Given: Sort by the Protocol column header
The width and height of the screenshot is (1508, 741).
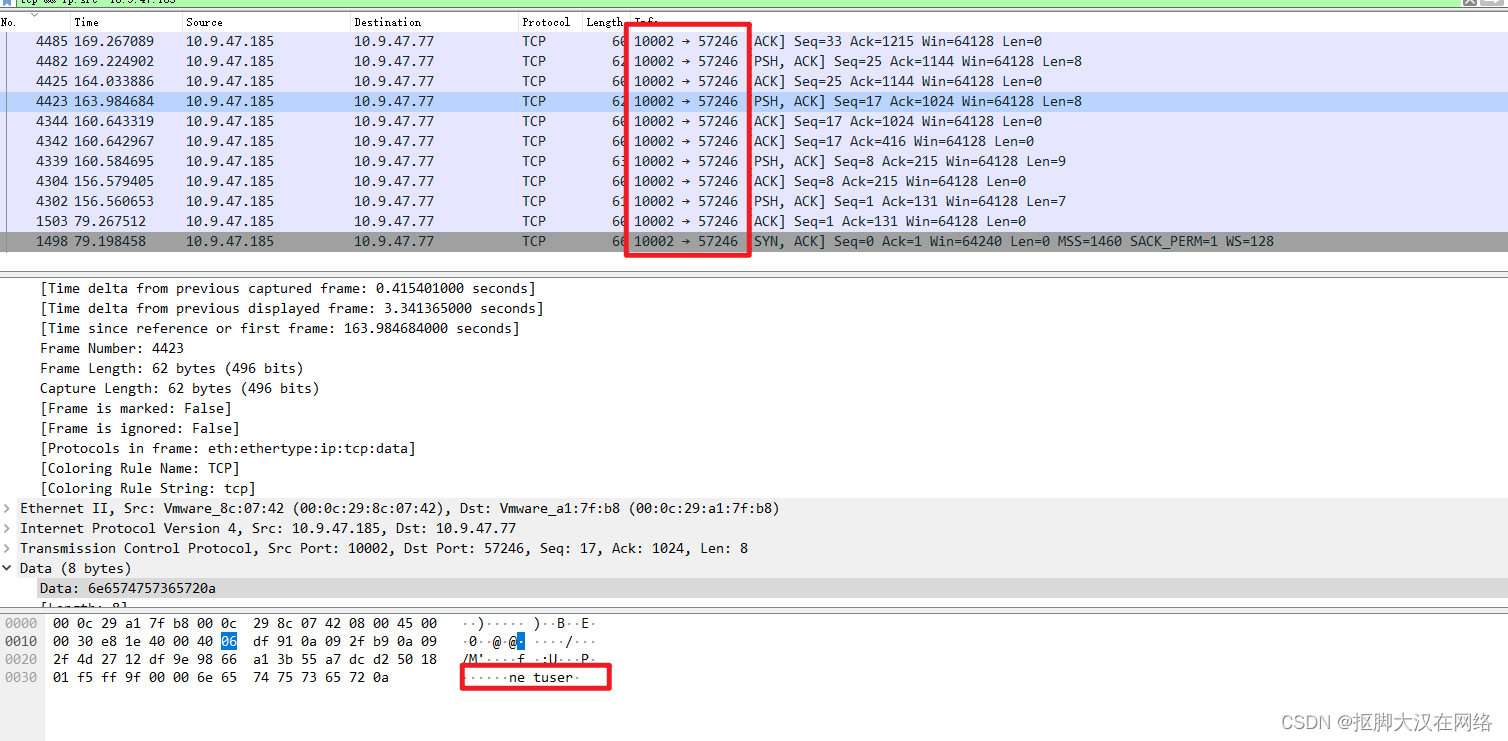Looking at the screenshot, I should tap(549, 21).
